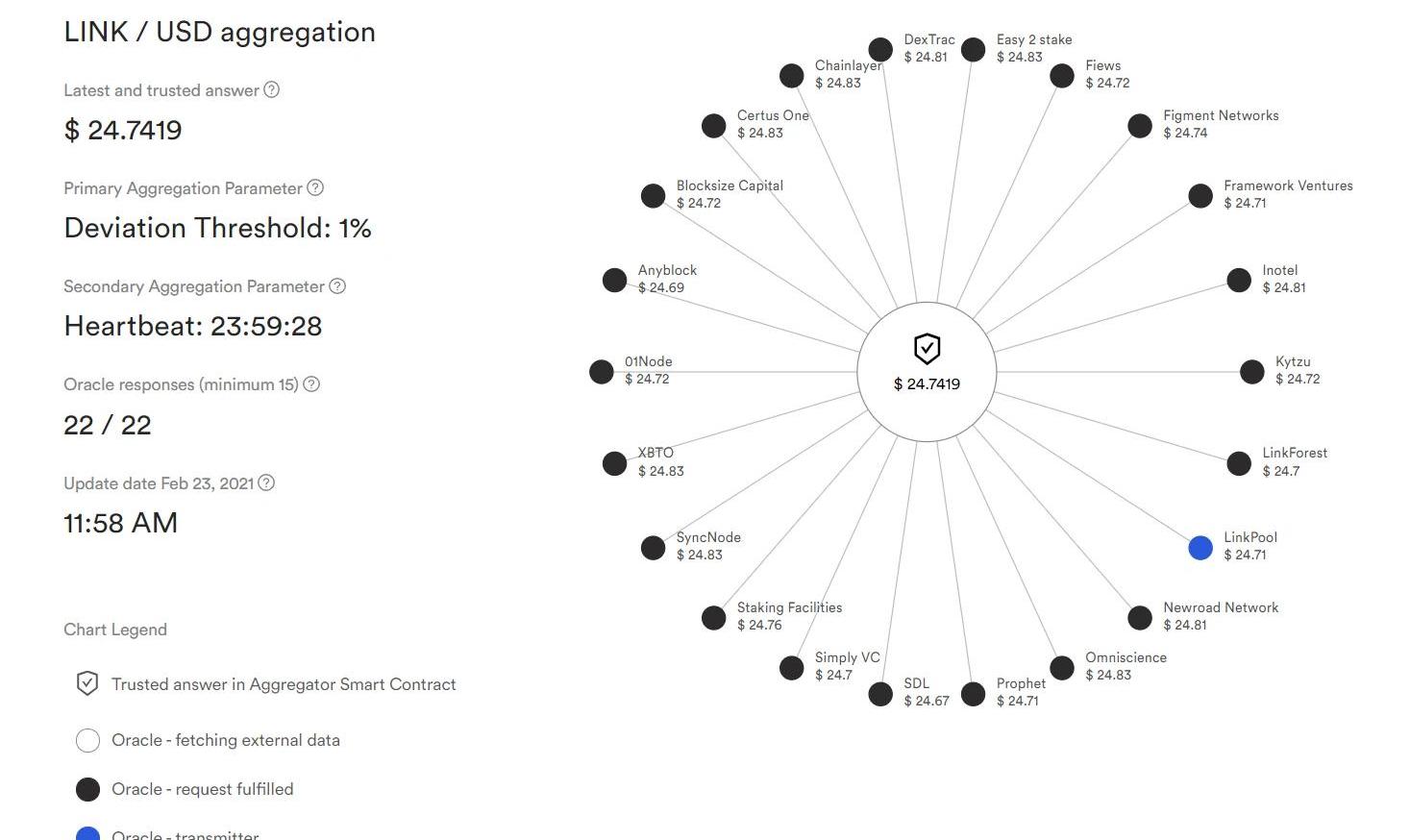Select the Figment Networks oracle node
The image size is (1410, 840).
[x=1140, y=126]
